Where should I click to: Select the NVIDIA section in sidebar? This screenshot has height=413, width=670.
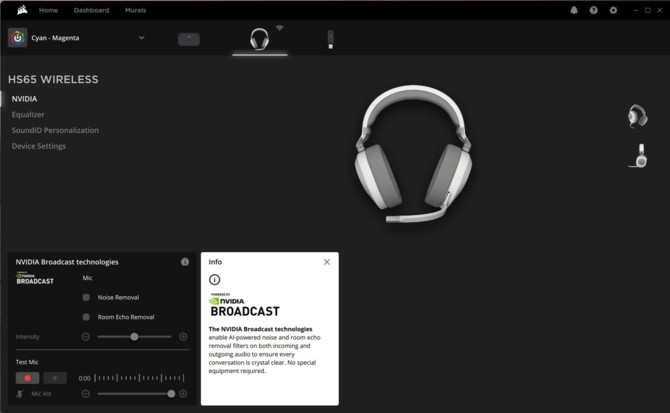(x=24, y=99)
